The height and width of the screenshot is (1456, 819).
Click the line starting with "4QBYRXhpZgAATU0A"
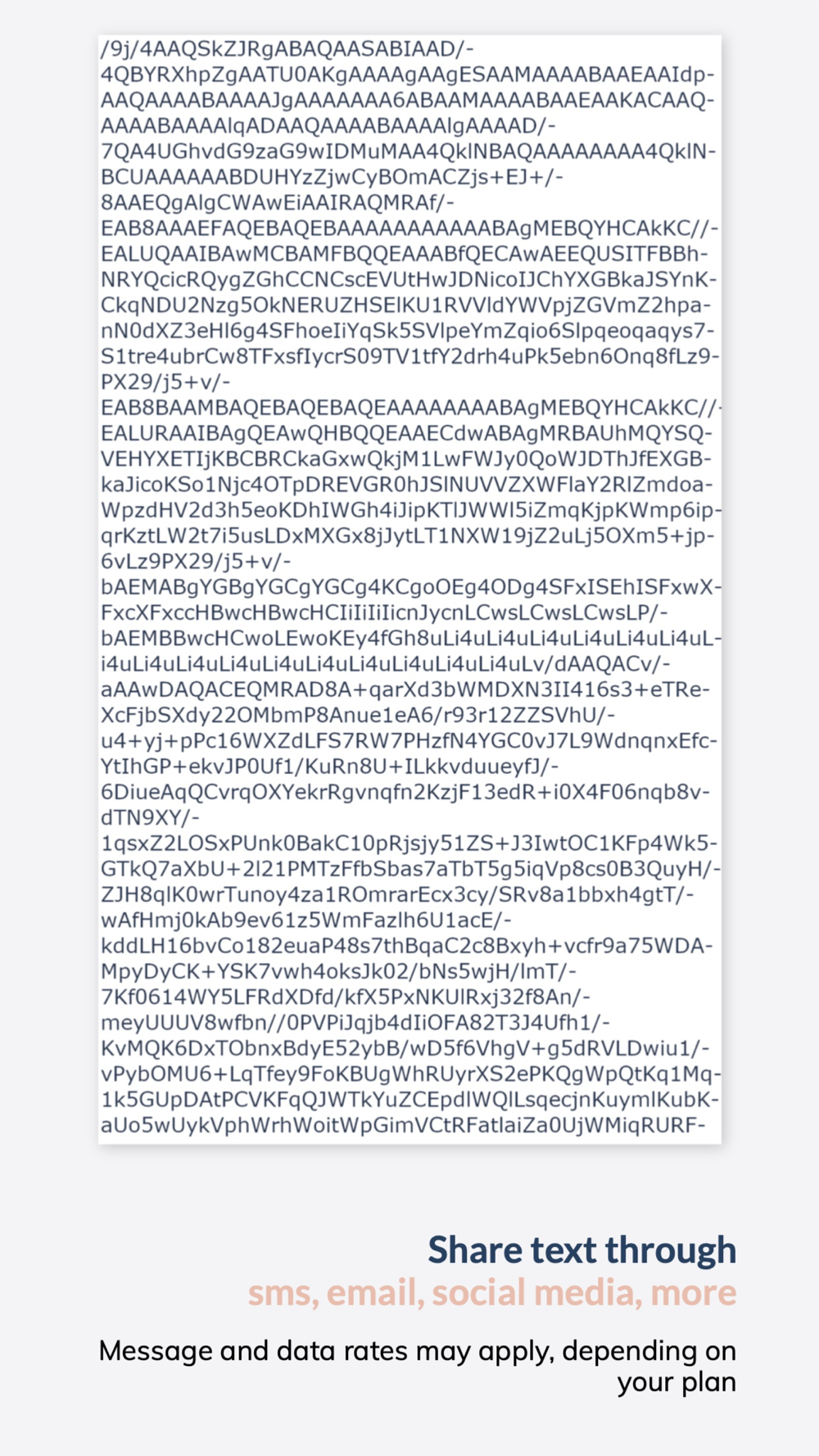[x=408, y=75]
